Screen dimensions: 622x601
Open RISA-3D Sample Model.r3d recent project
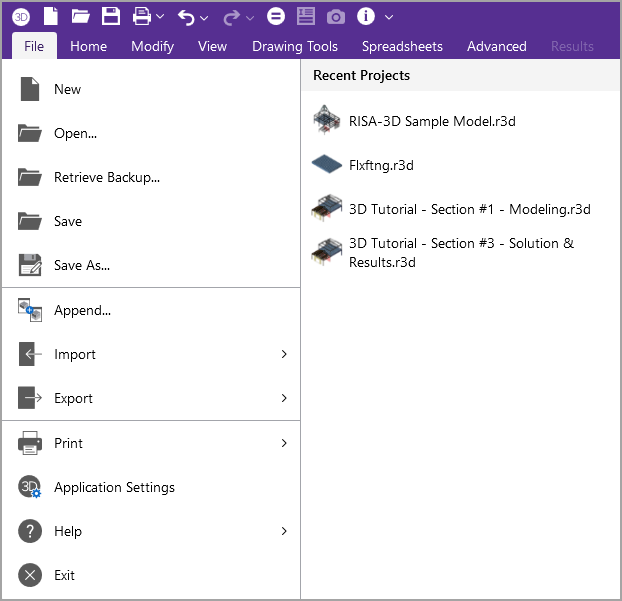[x=432, y=121]
